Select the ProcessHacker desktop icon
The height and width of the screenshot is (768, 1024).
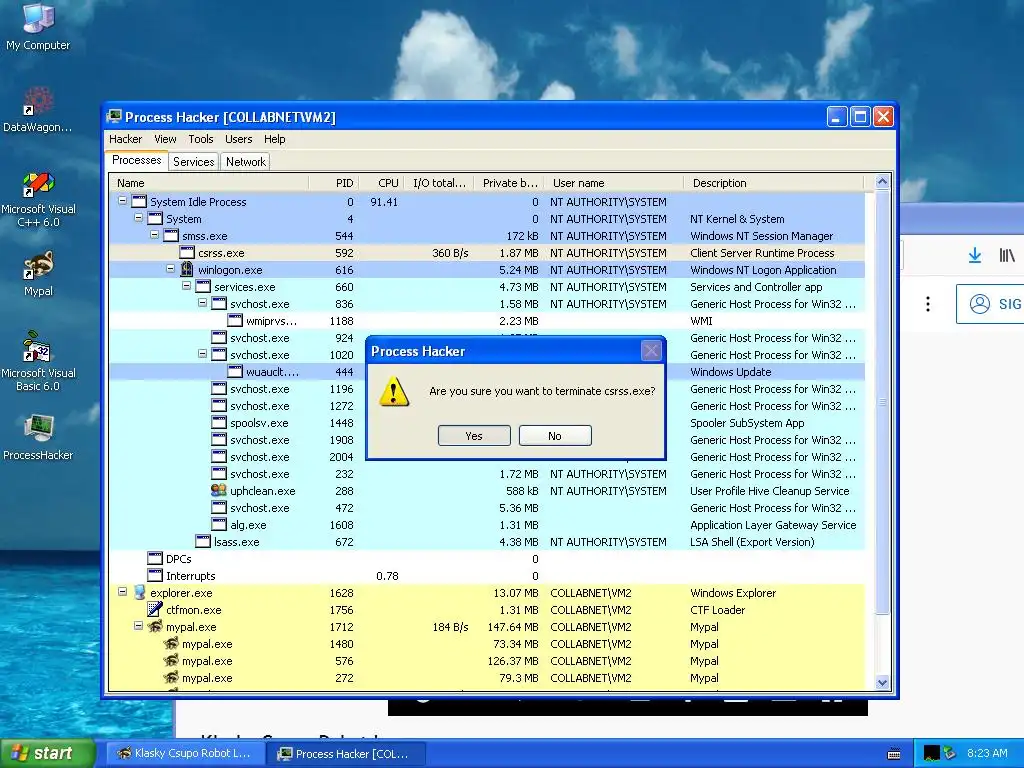[x=38, y=438]
